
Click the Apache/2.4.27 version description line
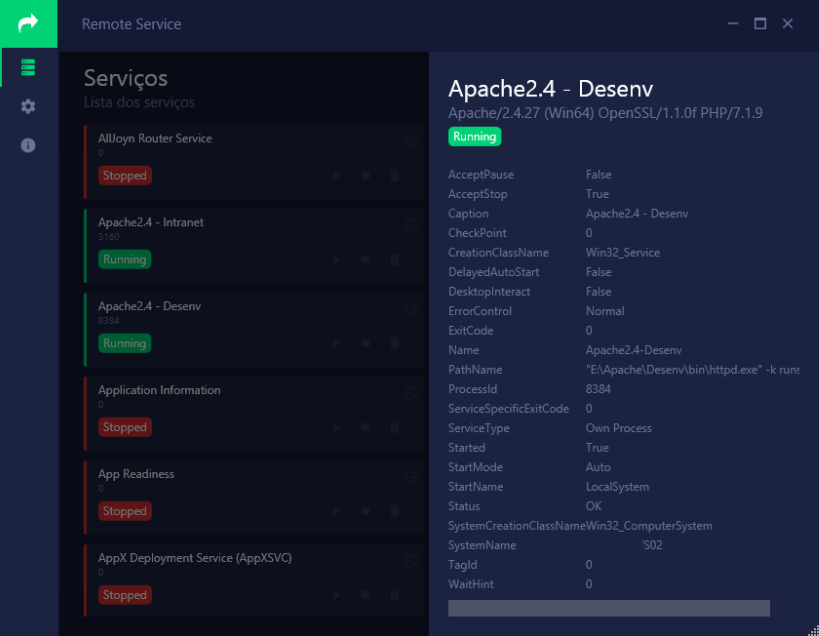tap(605, 113)
